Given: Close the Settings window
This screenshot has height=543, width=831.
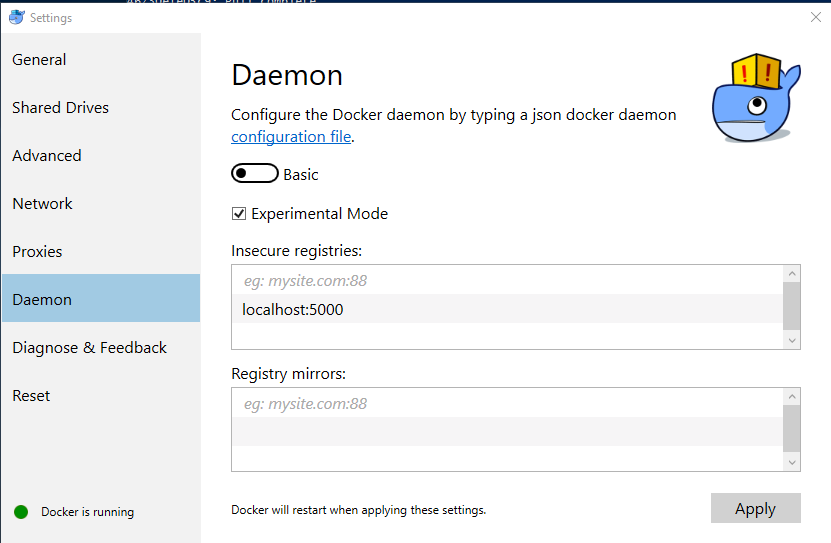Looking at the screenshot, I should pyautogui.click(x=815, y=17).
